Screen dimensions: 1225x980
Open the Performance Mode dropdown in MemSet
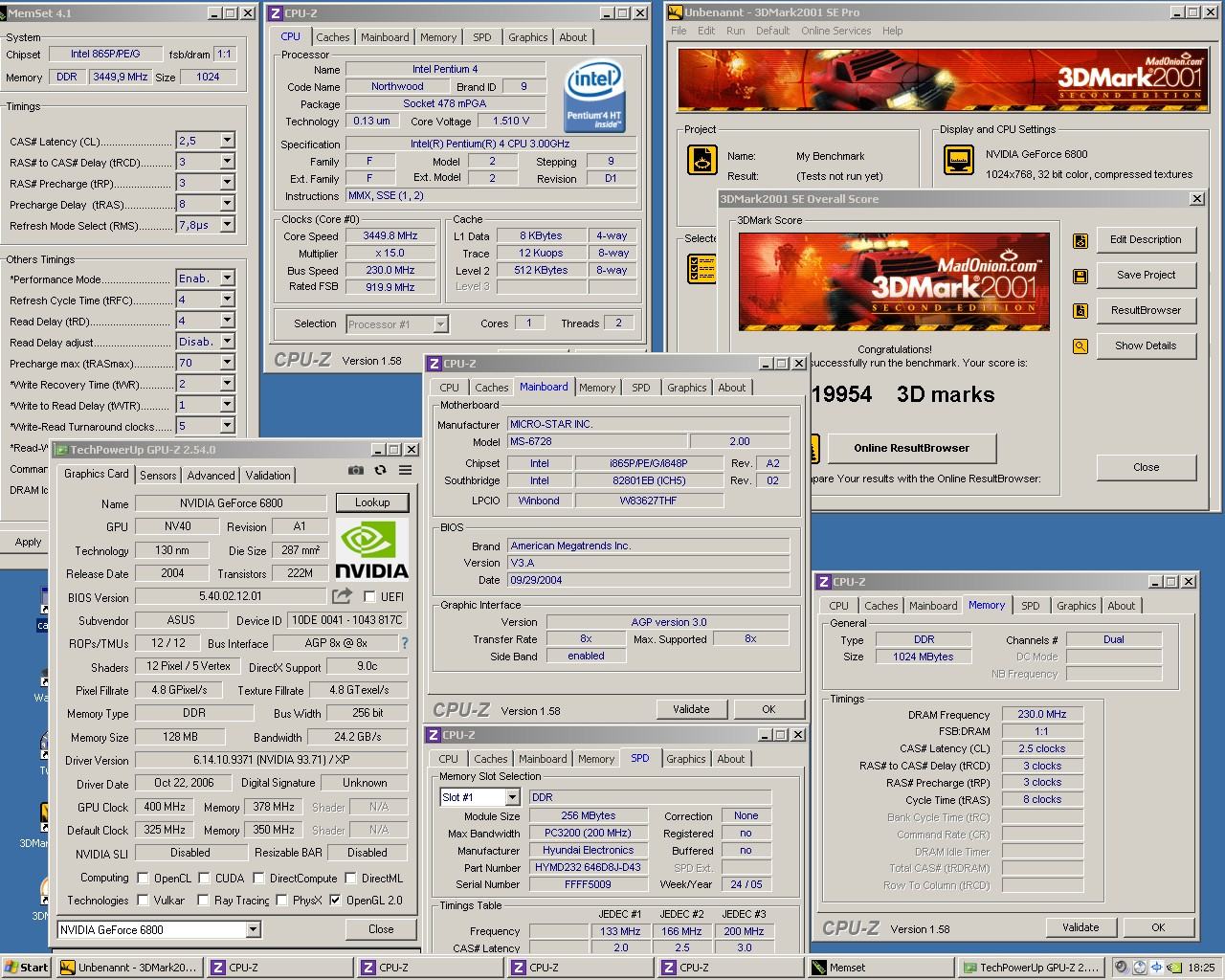coord(227,278)
